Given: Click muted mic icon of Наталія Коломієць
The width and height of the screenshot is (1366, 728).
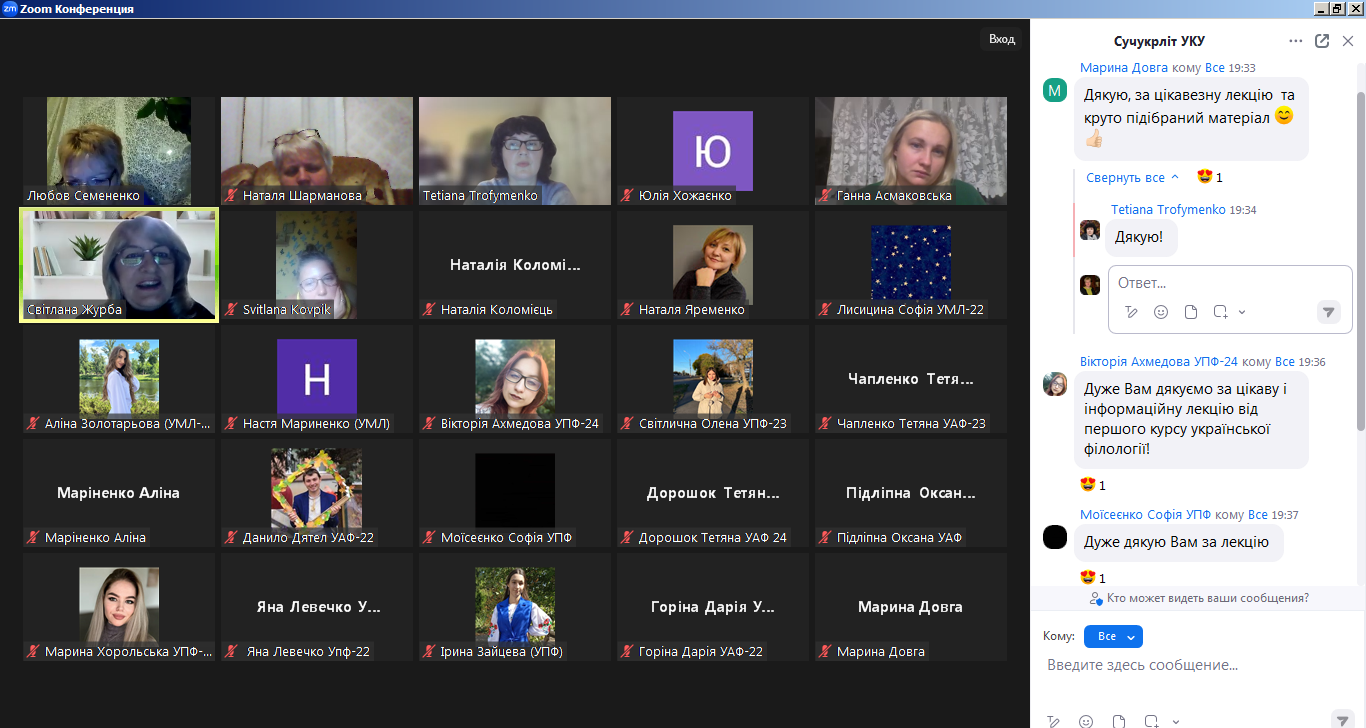Looking at the screenshot, I should click(430, 310).
